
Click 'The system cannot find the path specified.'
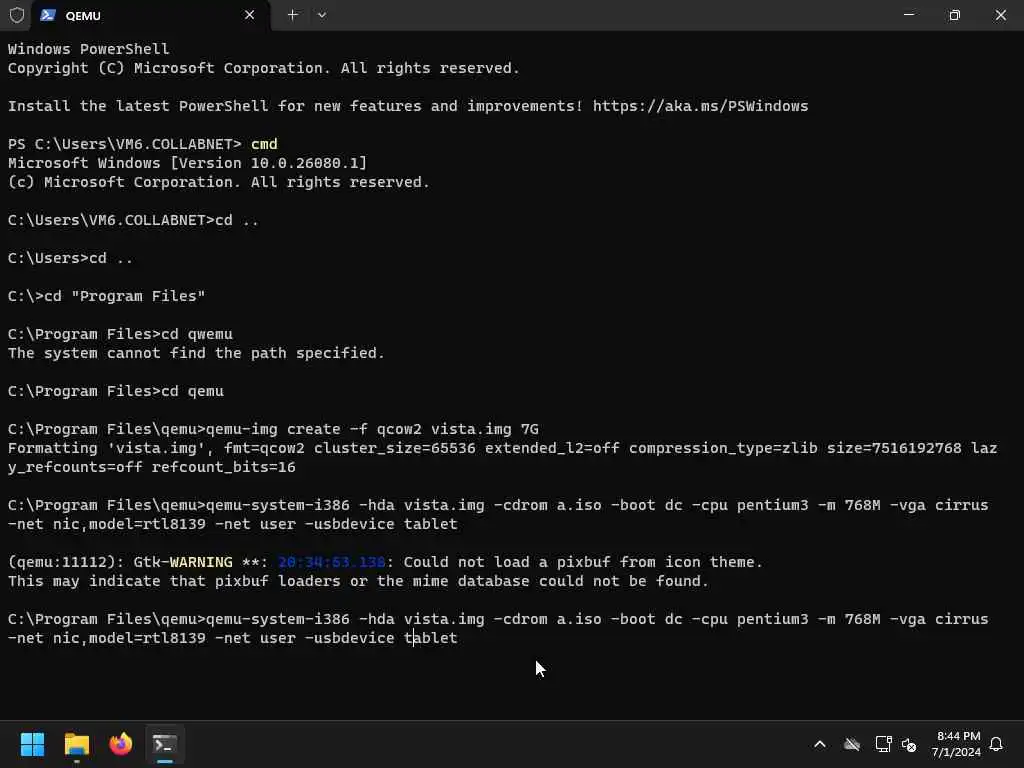pos(196,353)
